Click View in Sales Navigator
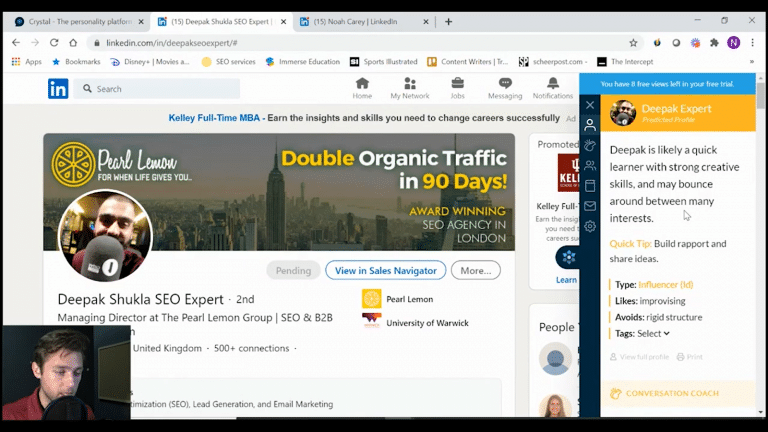Viewport: 768px width, 432px height. pos(385,270)
